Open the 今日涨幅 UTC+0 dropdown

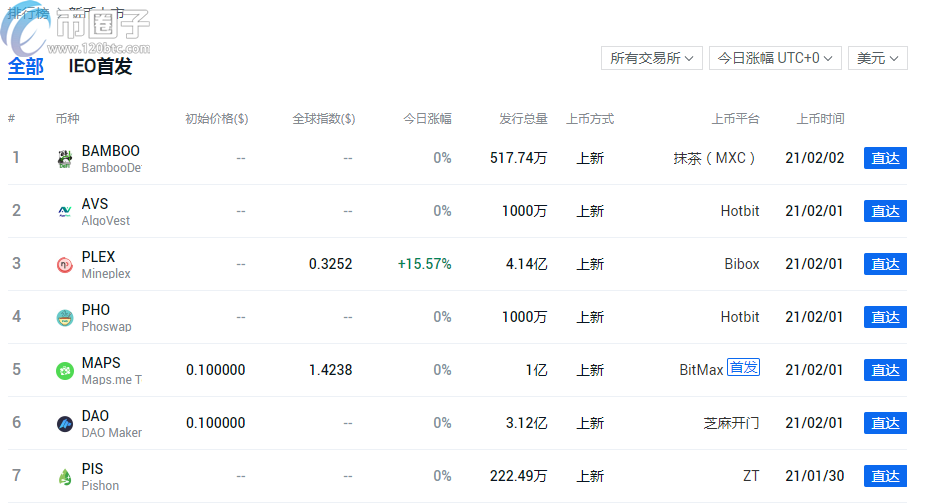coord(775,58)
